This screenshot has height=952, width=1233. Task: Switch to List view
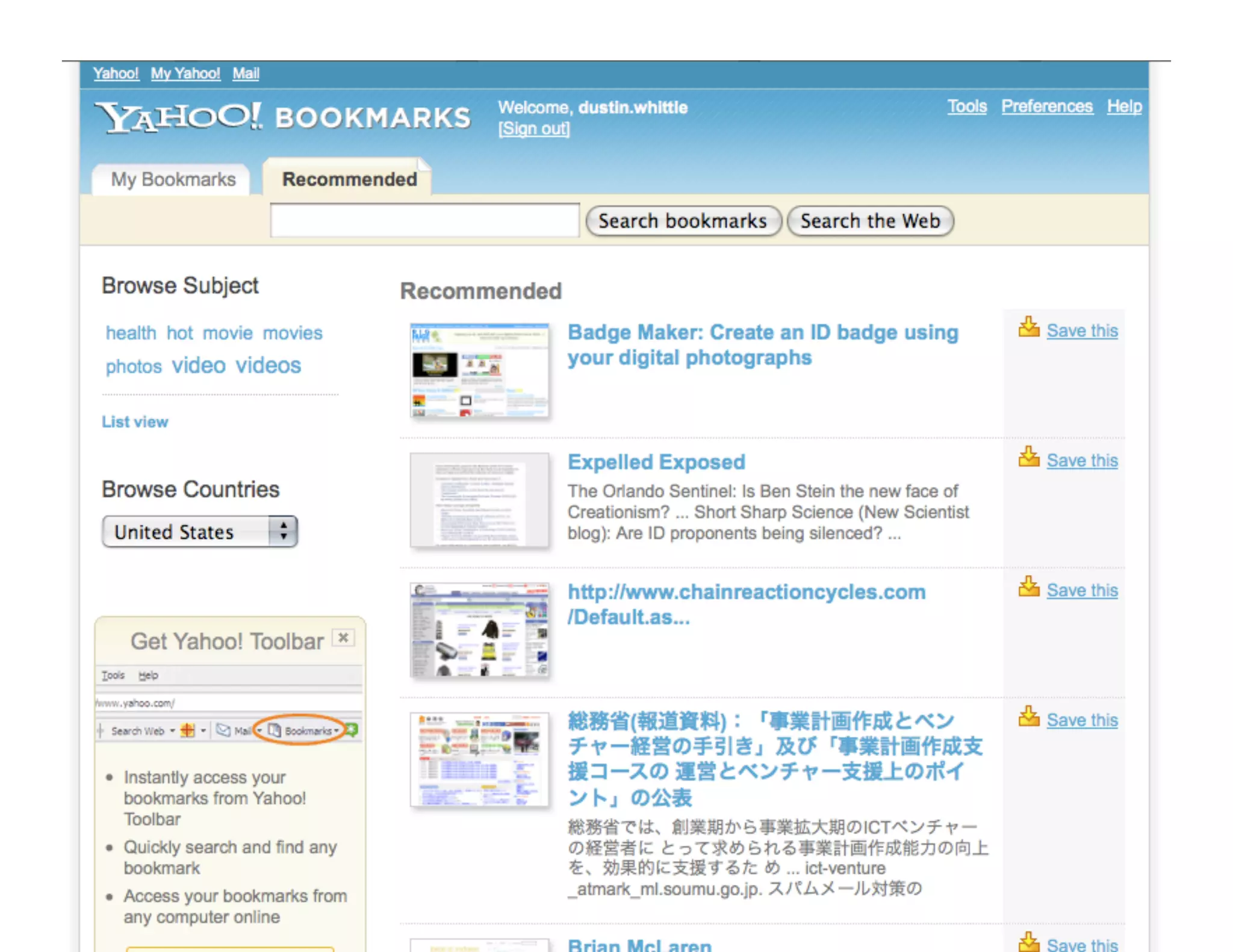pyautogui.click(x=135, y=422)
